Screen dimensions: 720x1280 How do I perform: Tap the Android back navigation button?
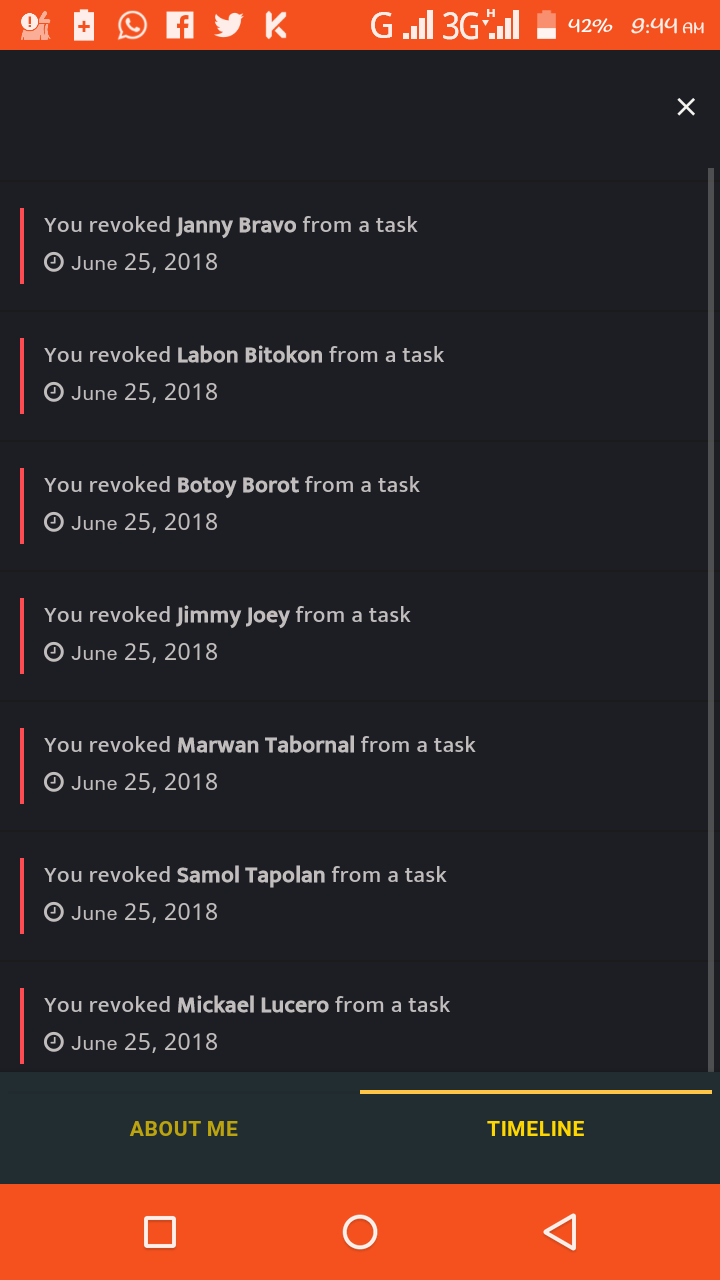pos(560,1232)
